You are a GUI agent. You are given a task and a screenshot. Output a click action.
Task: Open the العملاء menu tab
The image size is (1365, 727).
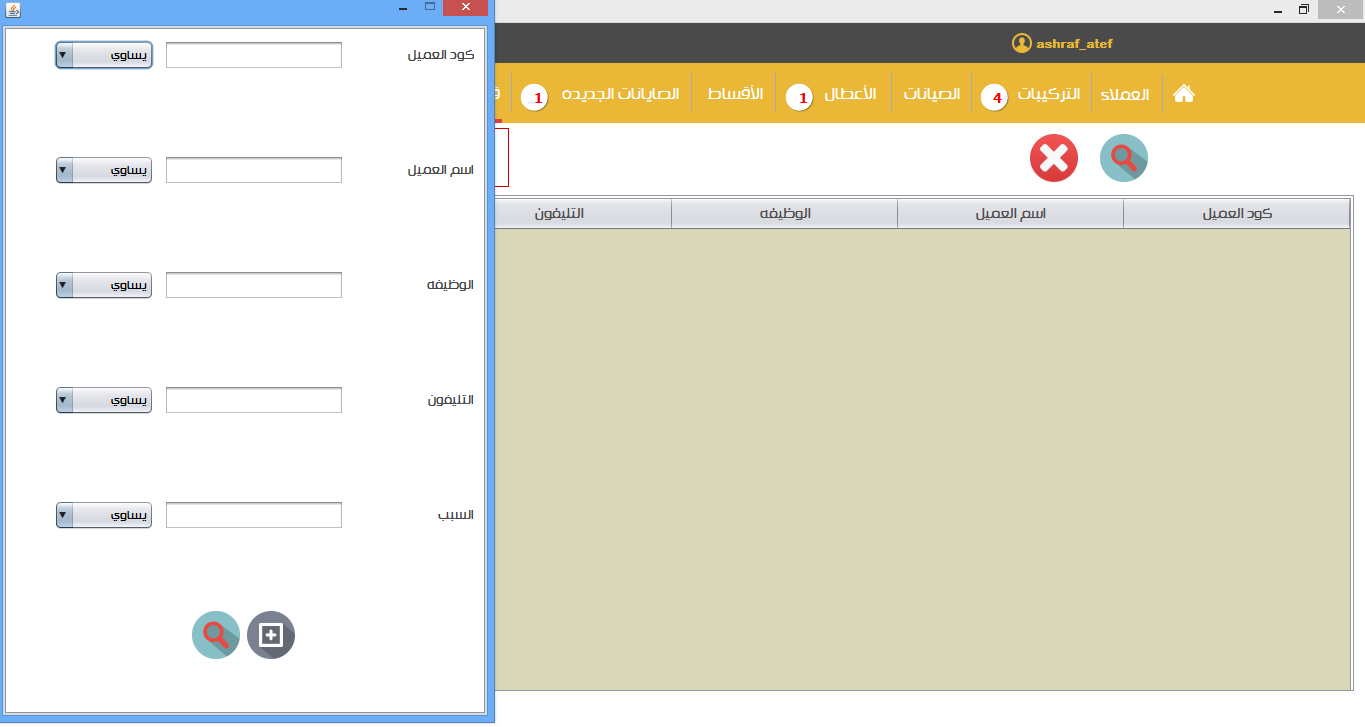click(x=1125, y=95)
